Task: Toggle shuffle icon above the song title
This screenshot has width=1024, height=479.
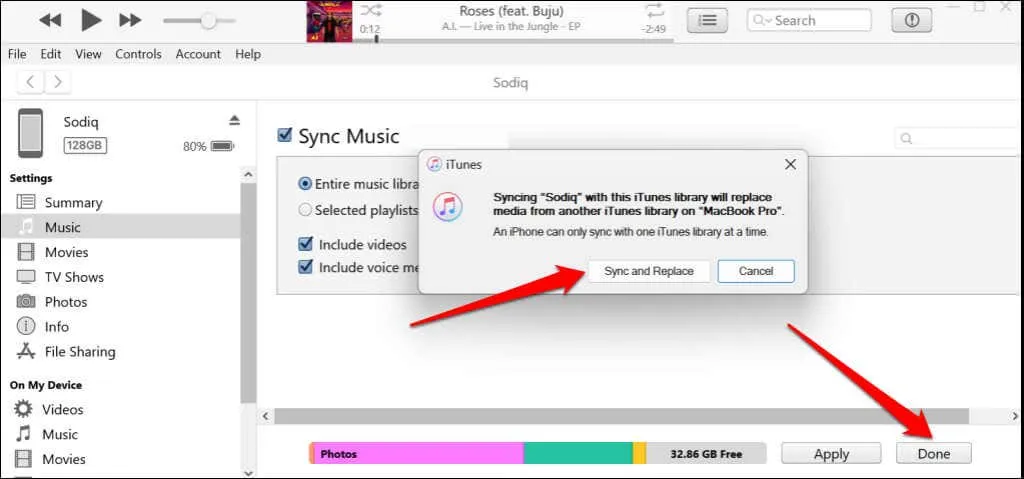Action: pos(377,9)
